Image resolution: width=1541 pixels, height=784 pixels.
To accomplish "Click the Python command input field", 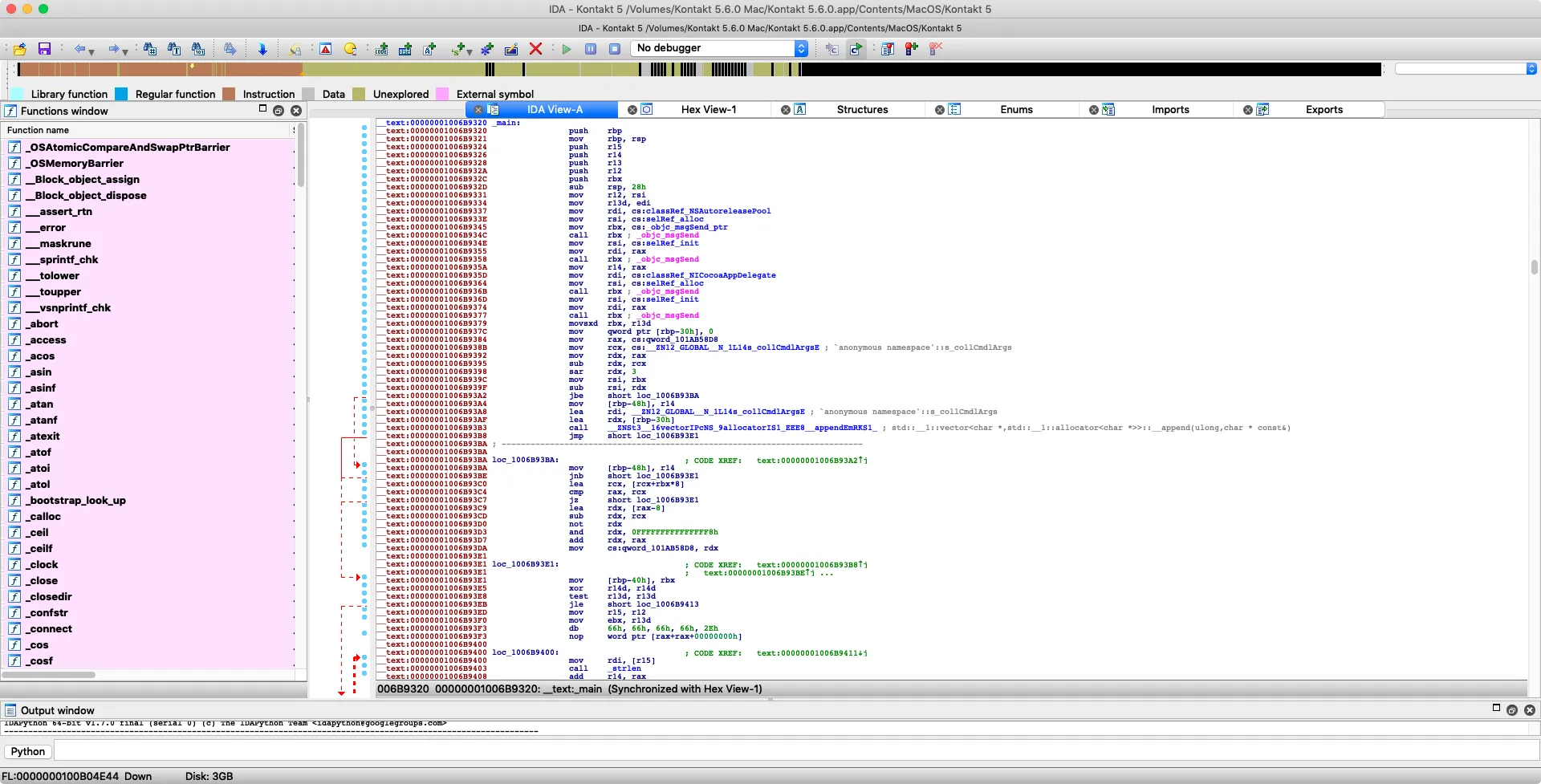I will pyautogui.click(x=795, y=751).
